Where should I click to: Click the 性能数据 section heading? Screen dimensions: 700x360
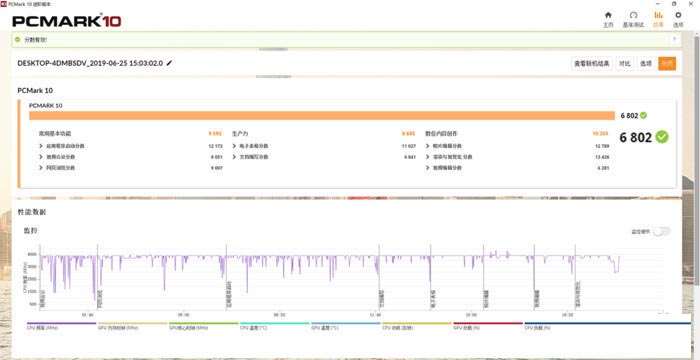(32, 212)
